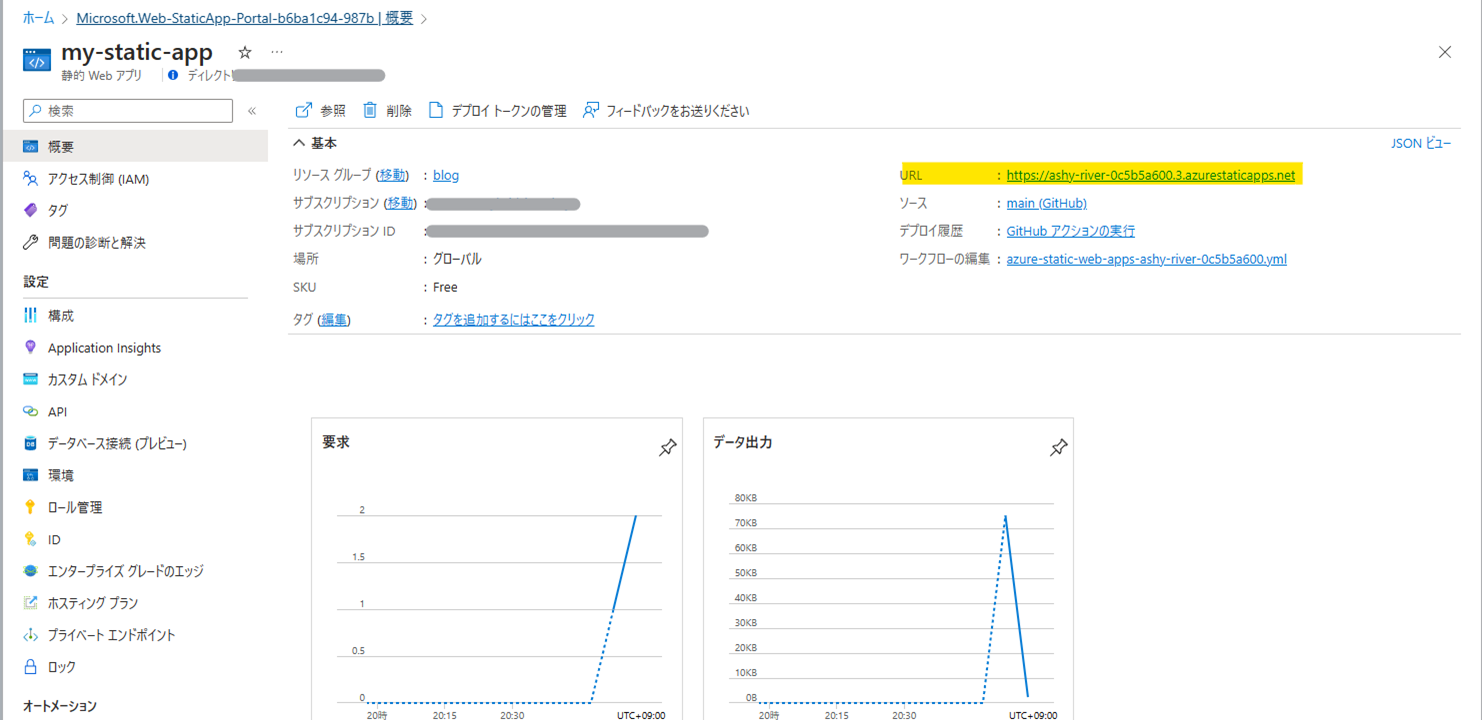Open the ashy-river azurestaticapps.net URL
This screenshot has height=720, width=1482.
pos(1150,175)
